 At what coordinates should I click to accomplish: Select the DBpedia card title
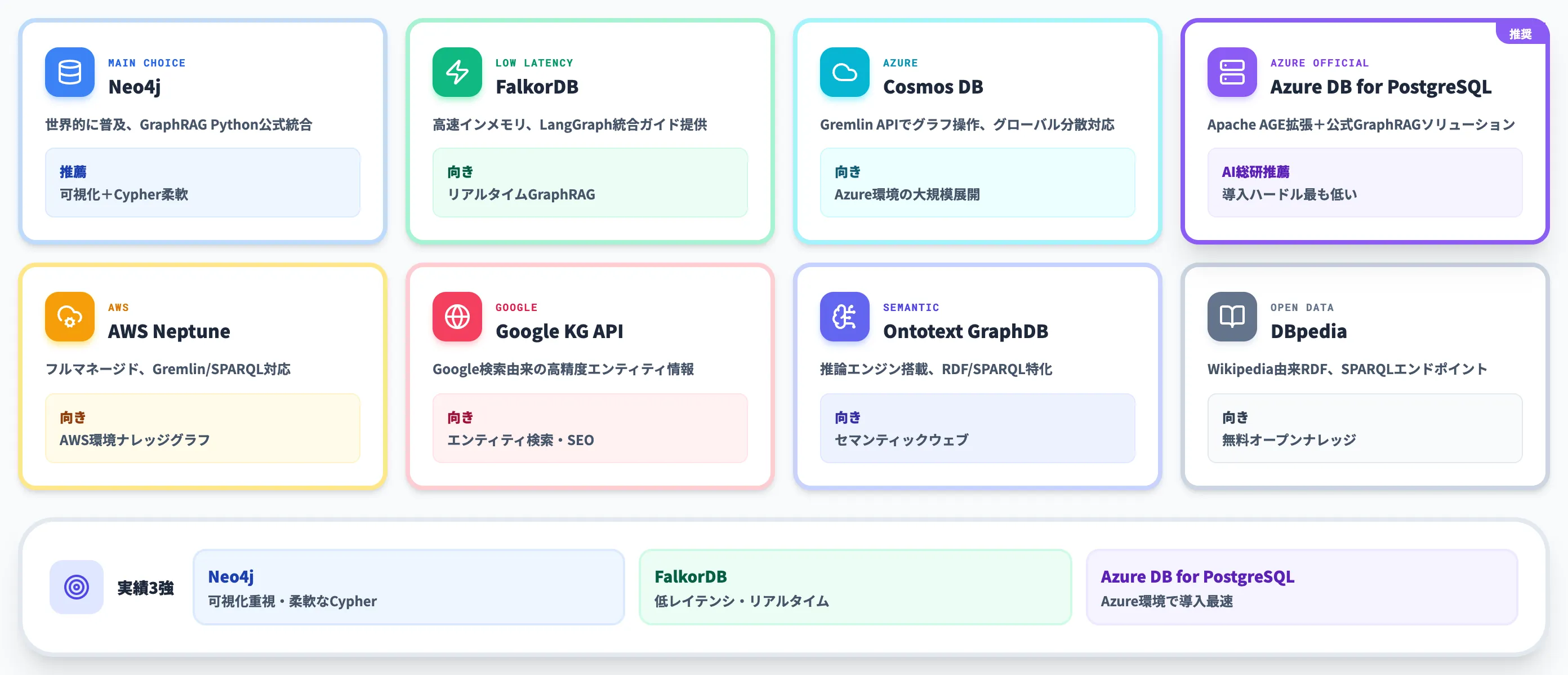pyautogui.click(x=1309, y=331)
